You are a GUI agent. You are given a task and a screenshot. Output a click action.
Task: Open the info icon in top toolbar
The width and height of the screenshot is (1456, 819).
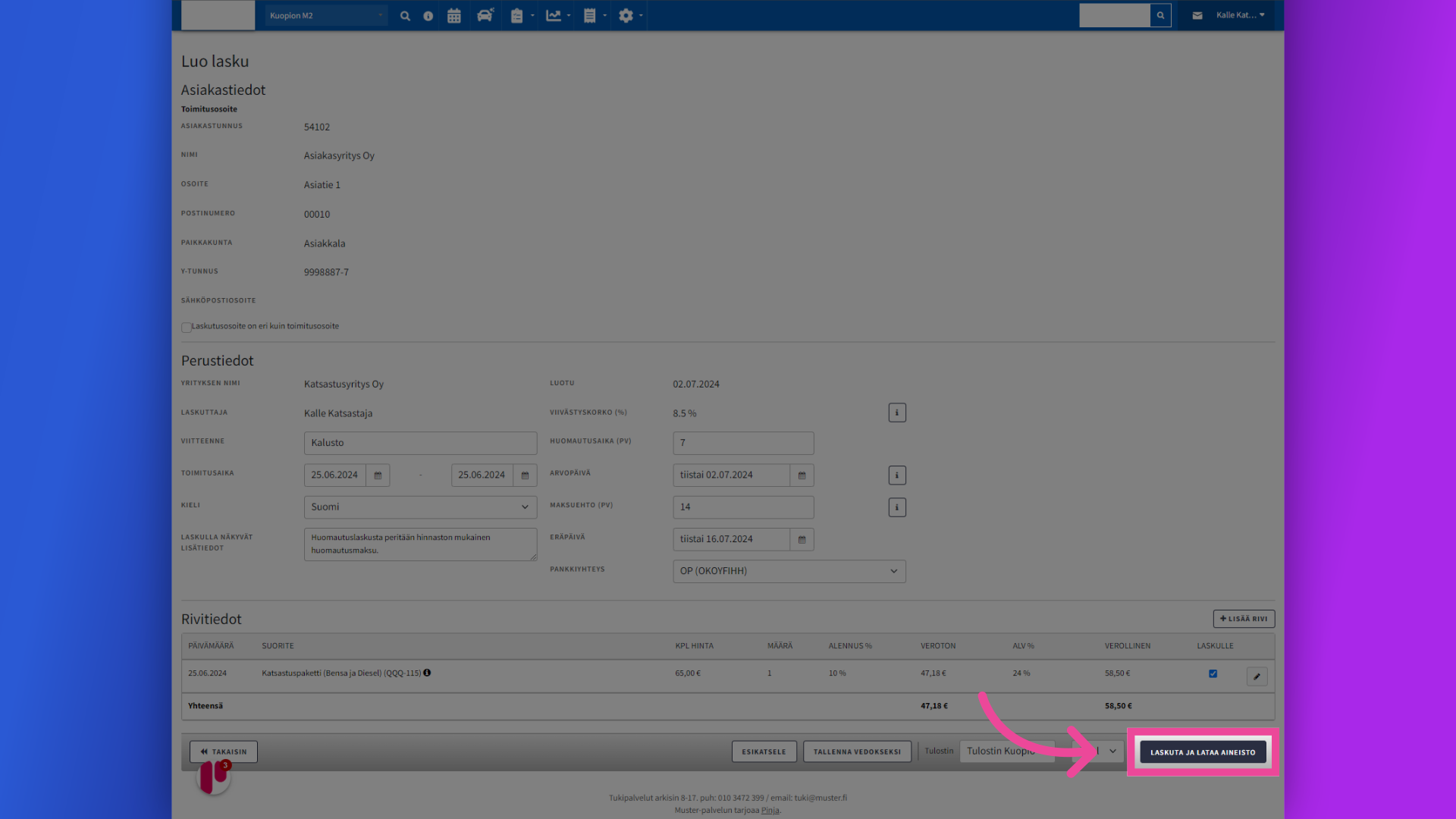(428, 15)
